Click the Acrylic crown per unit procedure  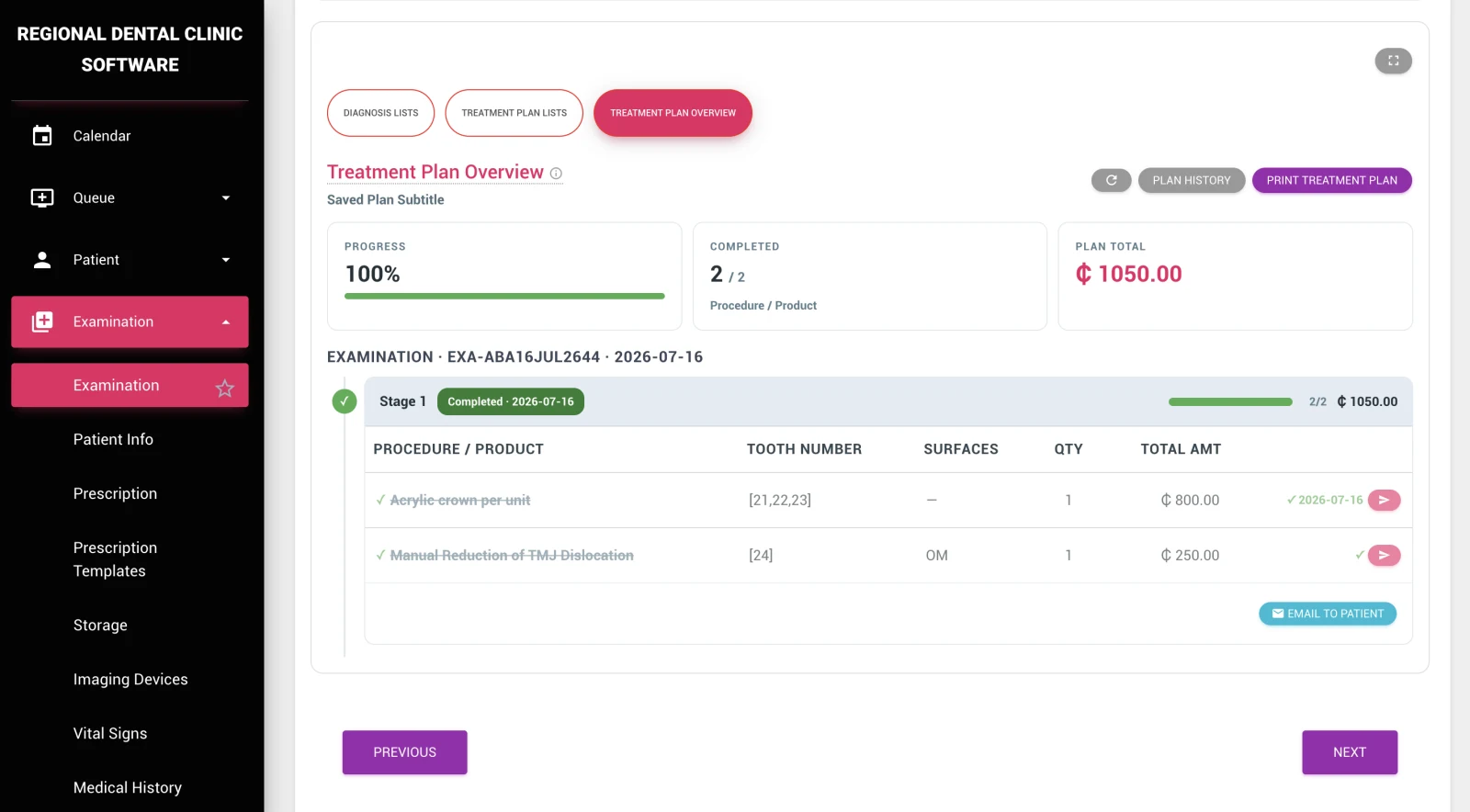point(460,501)
